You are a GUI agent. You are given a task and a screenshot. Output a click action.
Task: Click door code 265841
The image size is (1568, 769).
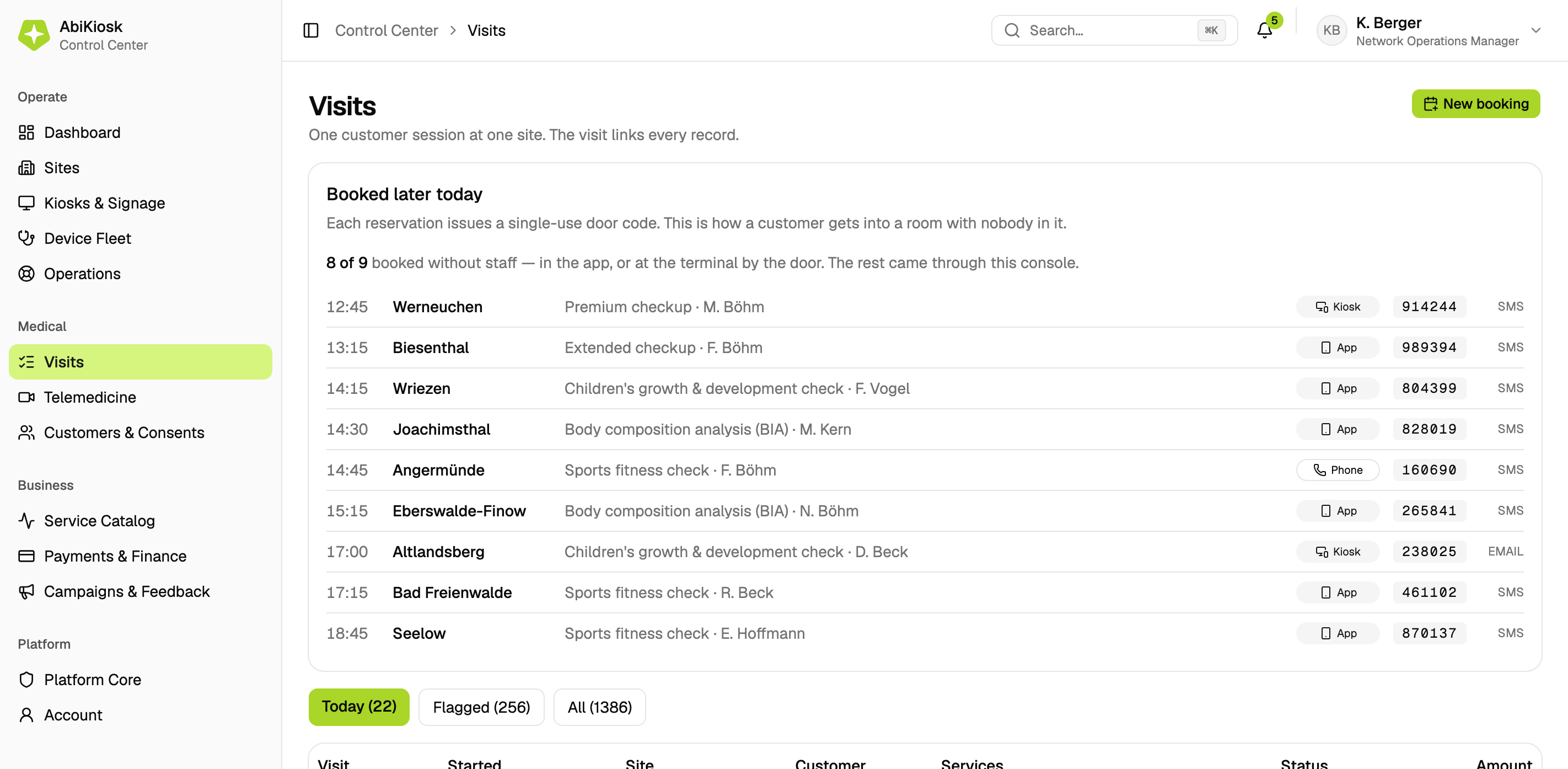click(1429, 511)
